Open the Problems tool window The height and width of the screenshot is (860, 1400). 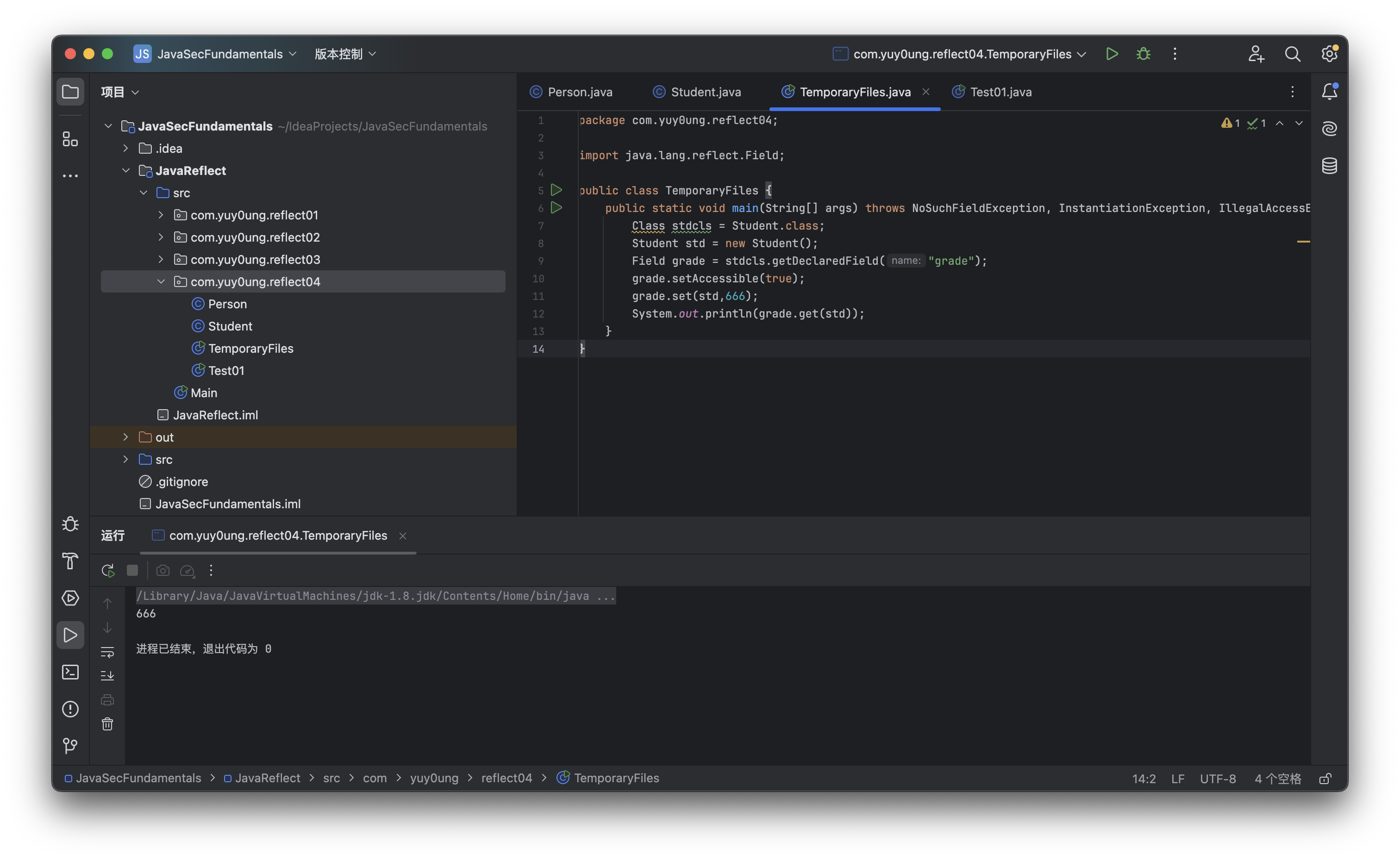click(x=70, y=709)
